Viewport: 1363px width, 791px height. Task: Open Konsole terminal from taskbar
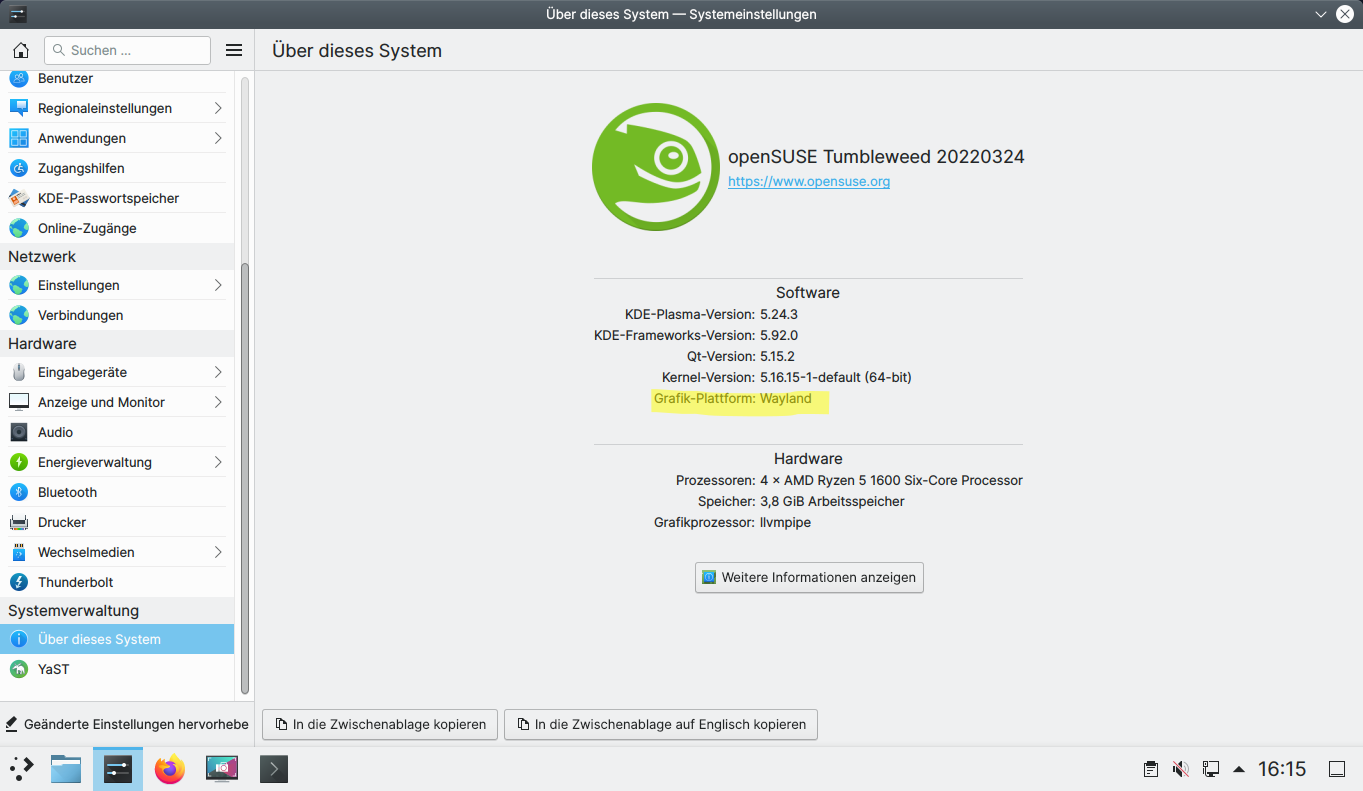pyautogui.click(x=274, y=769)
